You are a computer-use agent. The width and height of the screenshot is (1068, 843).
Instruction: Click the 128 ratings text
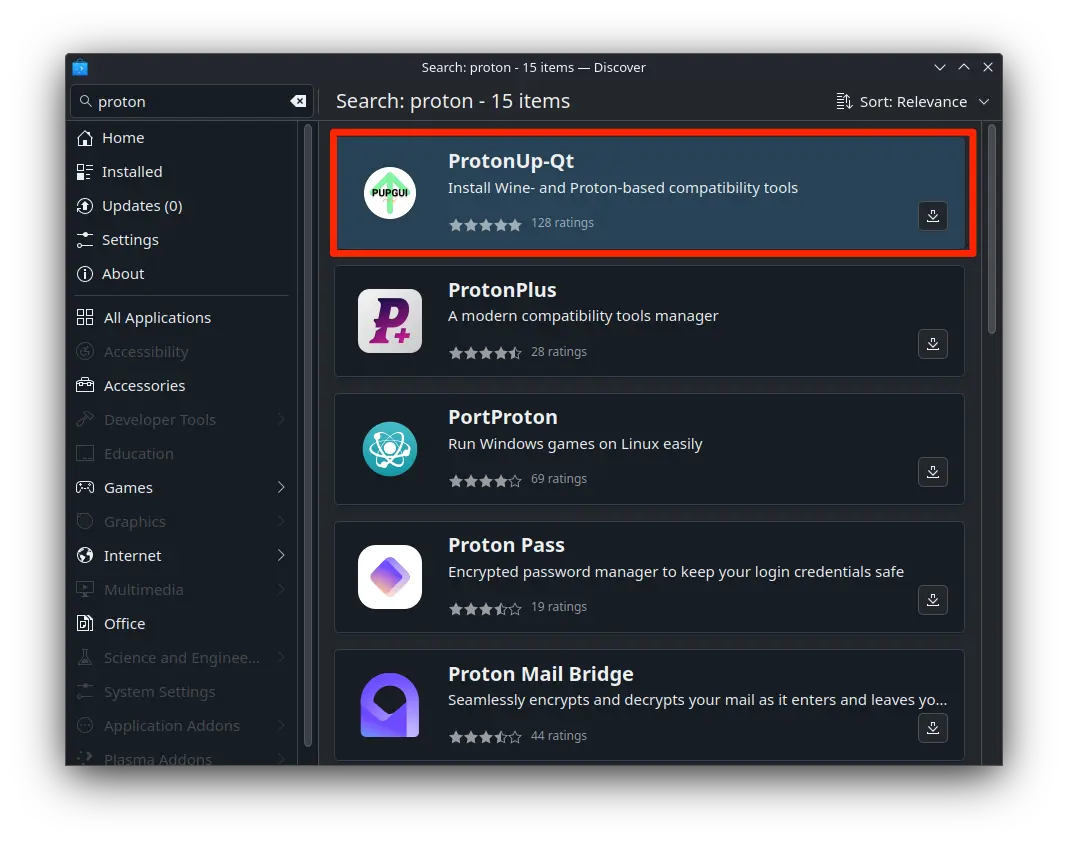click(563, 223)
